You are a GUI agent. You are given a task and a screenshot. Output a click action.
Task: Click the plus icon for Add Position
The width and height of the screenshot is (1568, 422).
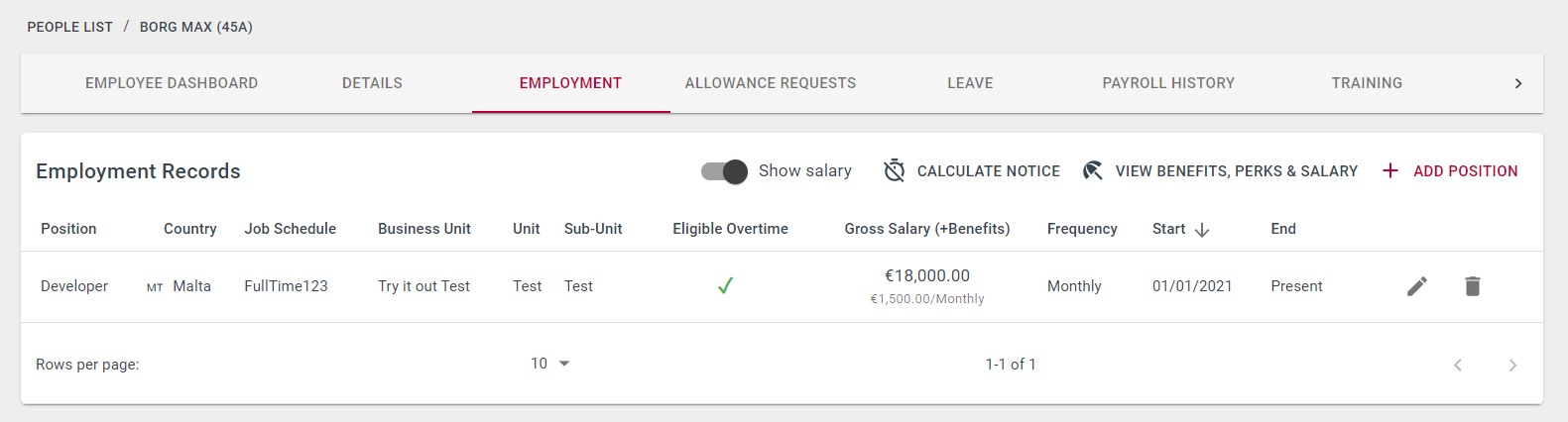(x=1390, y=170)
